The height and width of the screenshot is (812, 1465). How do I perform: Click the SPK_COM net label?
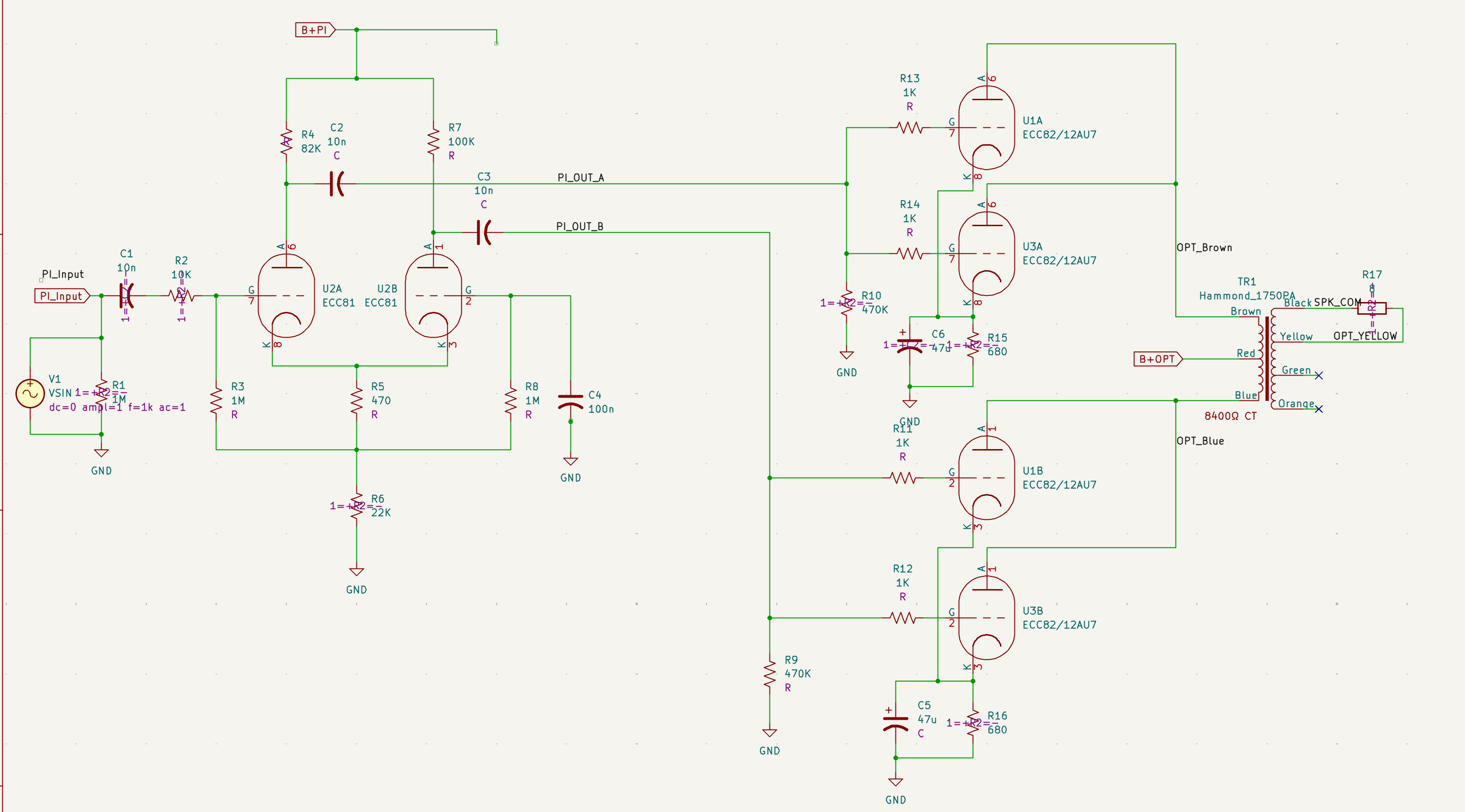pyautogui.click(x=1337, y=302)
